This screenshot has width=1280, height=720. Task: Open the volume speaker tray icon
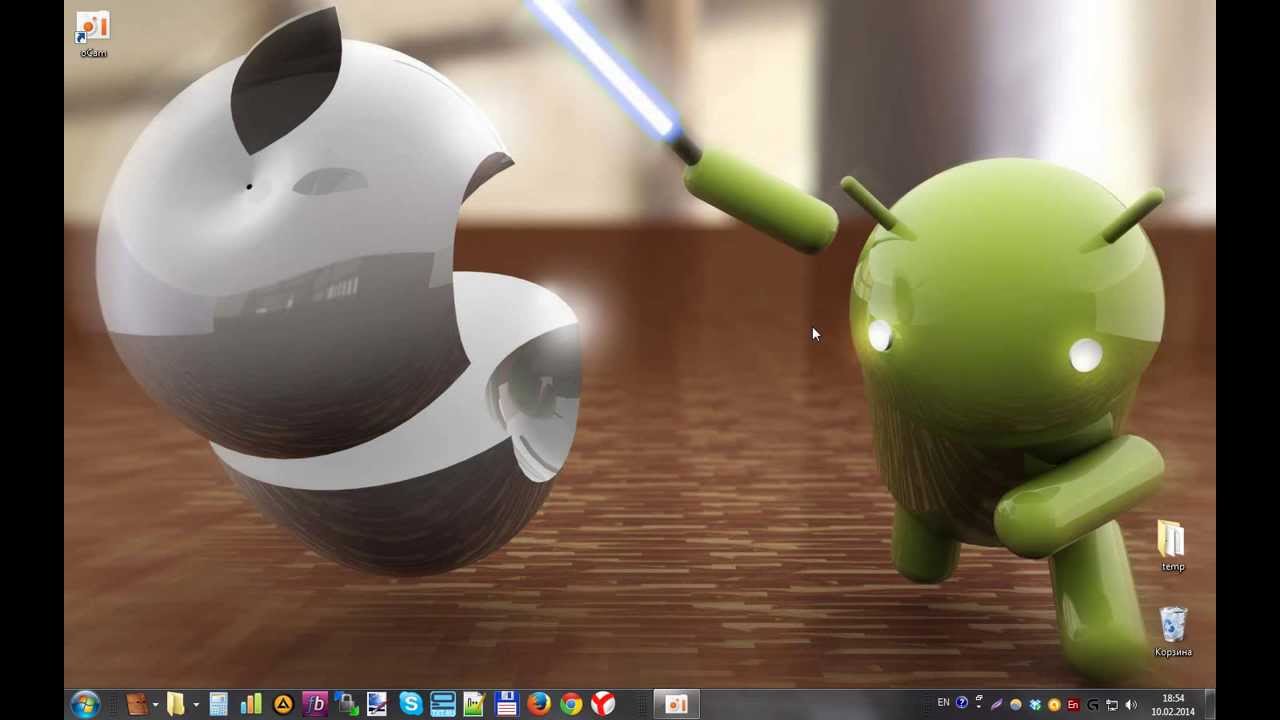[1131, 705]
